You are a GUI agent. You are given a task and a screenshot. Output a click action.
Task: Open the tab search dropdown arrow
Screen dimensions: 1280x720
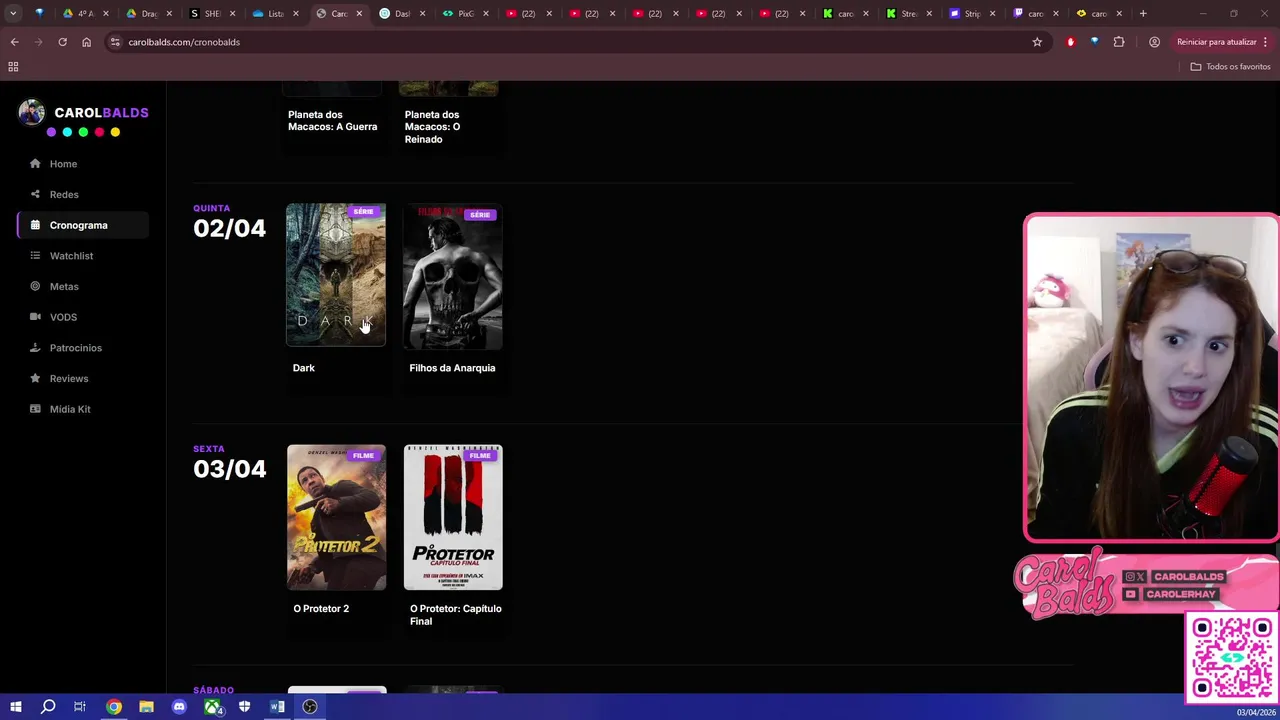(x=13, y=14)
